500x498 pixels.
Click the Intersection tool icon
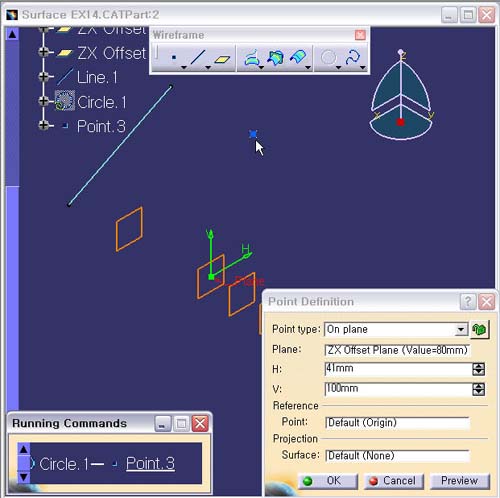[x=275, y=58]
